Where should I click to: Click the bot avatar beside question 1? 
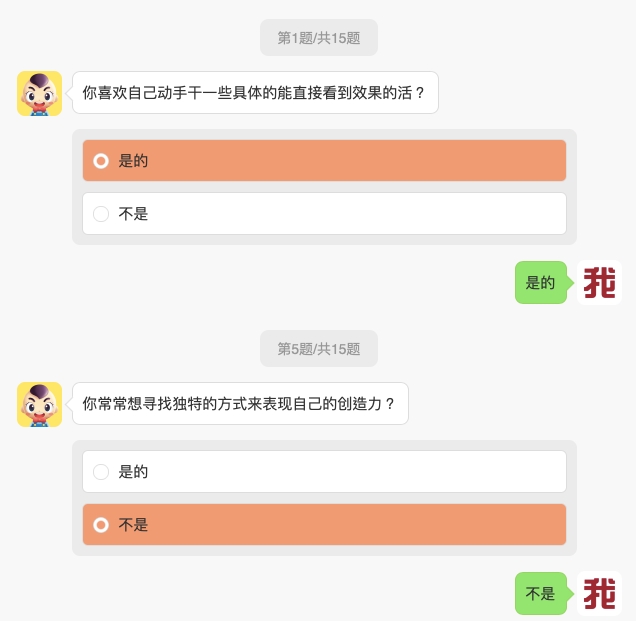click(39, 93)
